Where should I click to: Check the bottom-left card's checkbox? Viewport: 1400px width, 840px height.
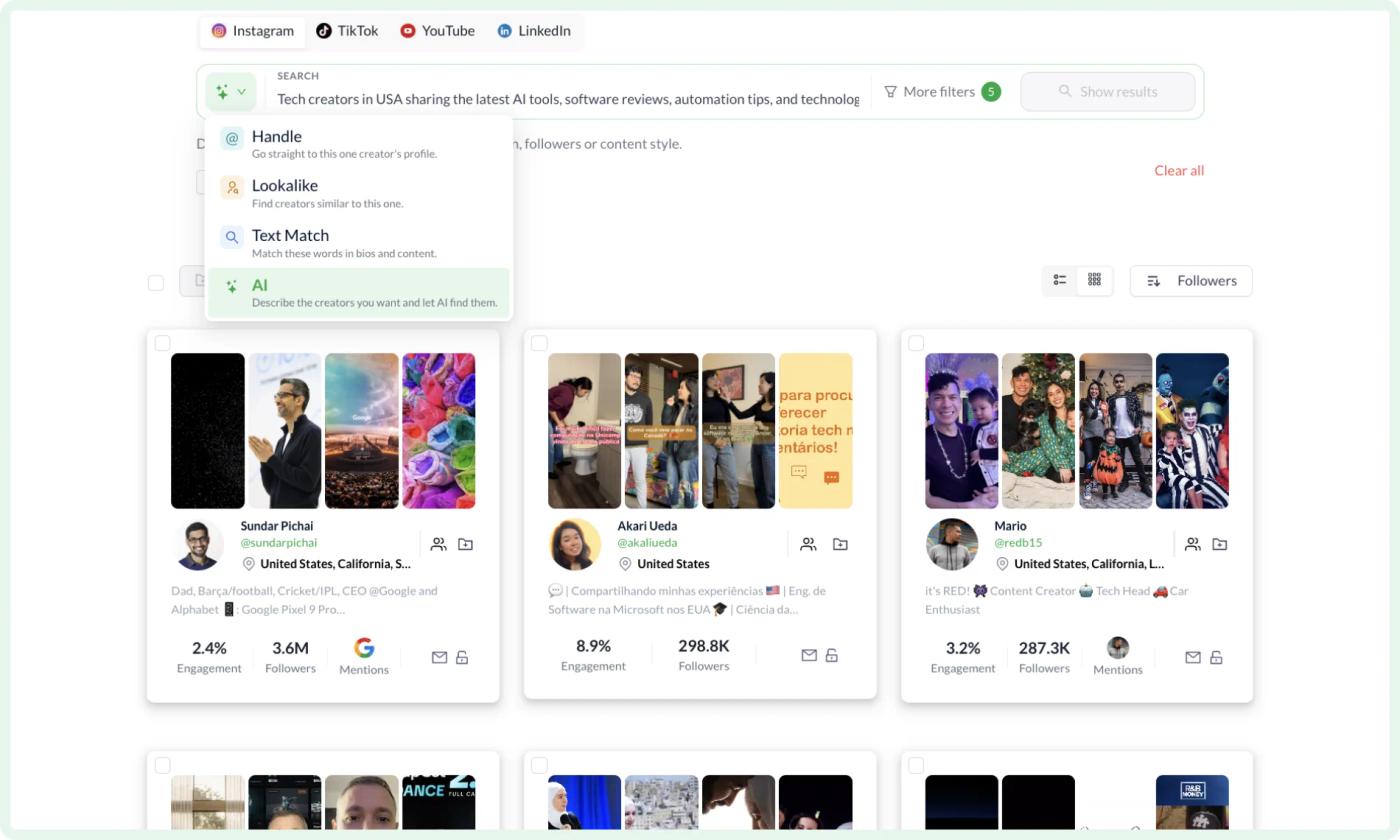click(x=162, y=765)
